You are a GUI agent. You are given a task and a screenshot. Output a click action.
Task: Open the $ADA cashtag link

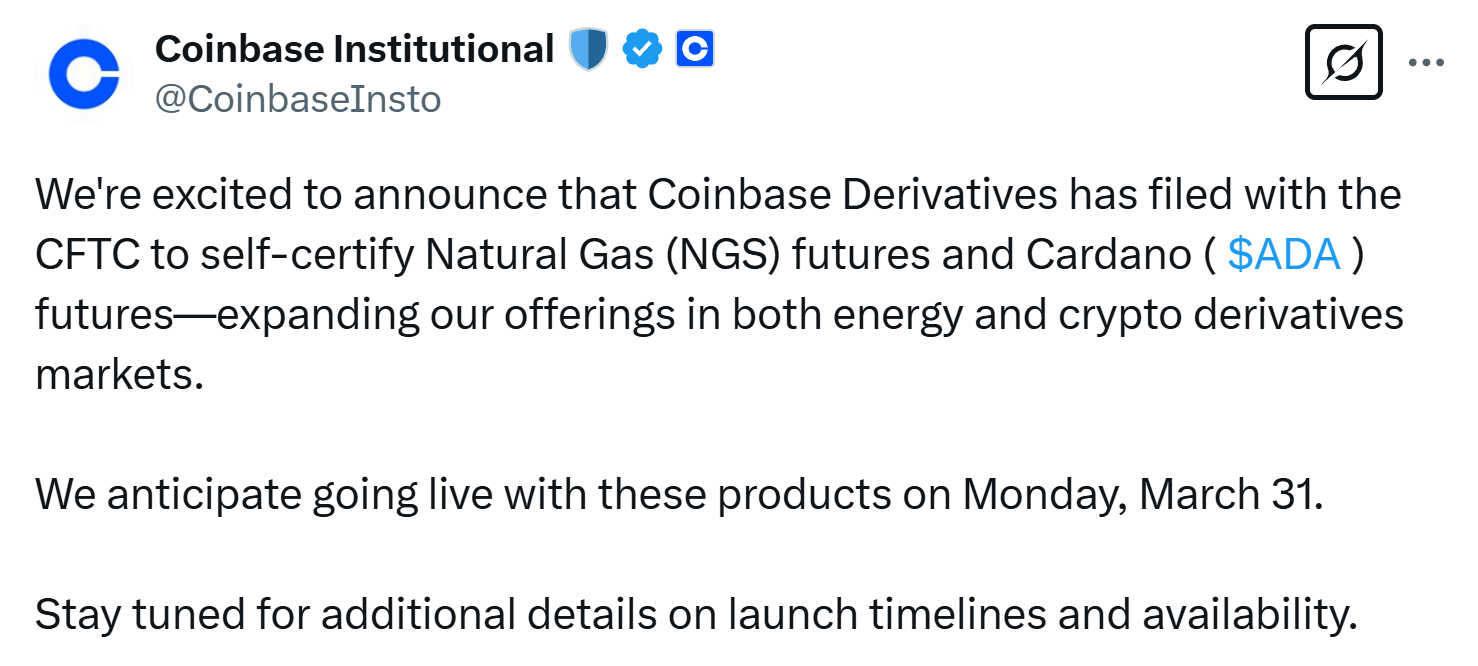[1284, 254]
